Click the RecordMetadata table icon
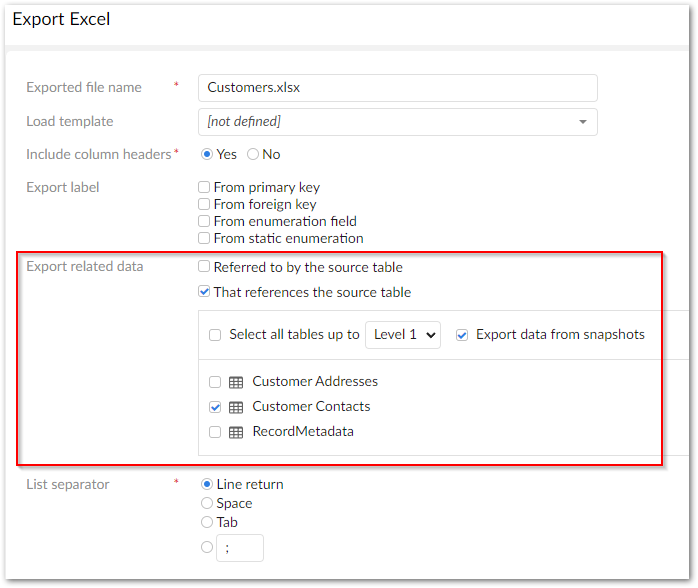 [x=236, y=432]
